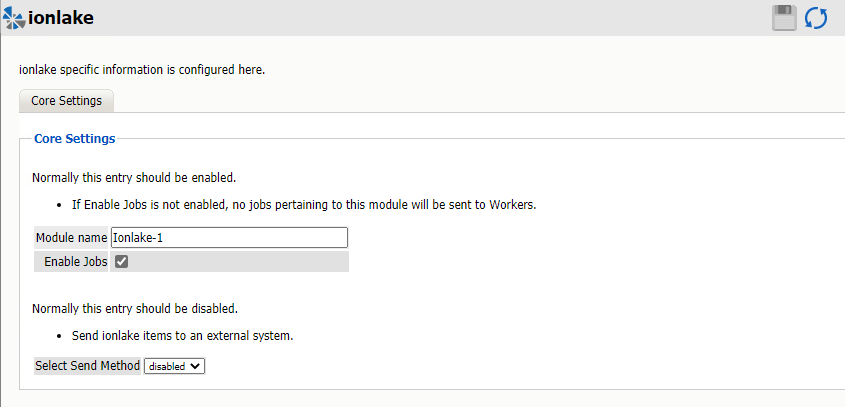This screenshot has width=845, height=407.
Task: Click the Module name label
Action: 71,238
